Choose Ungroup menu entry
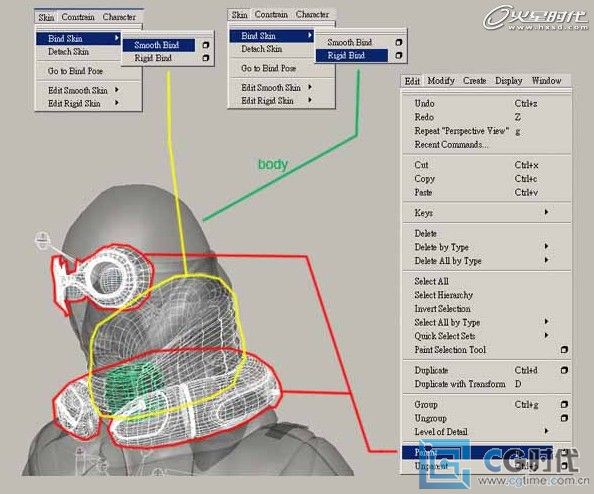 [430, 418]
